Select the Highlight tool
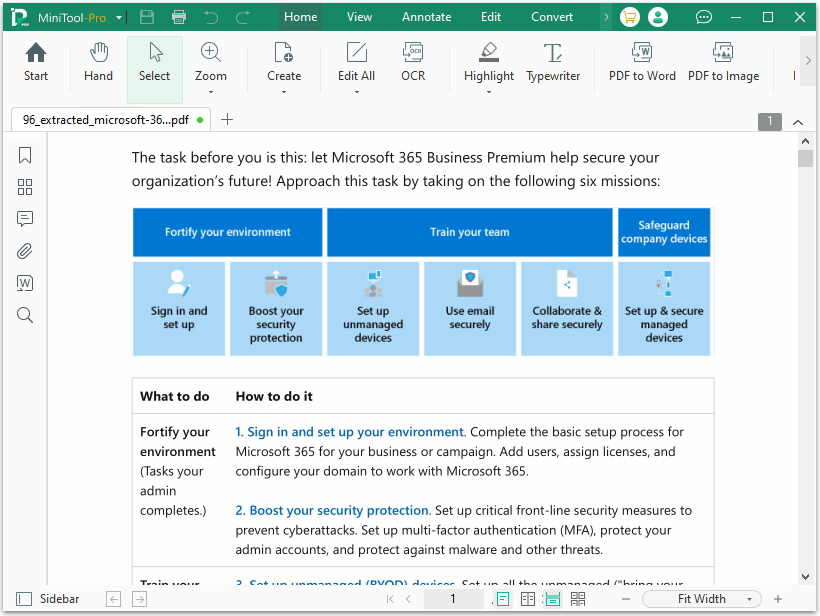 489,63
